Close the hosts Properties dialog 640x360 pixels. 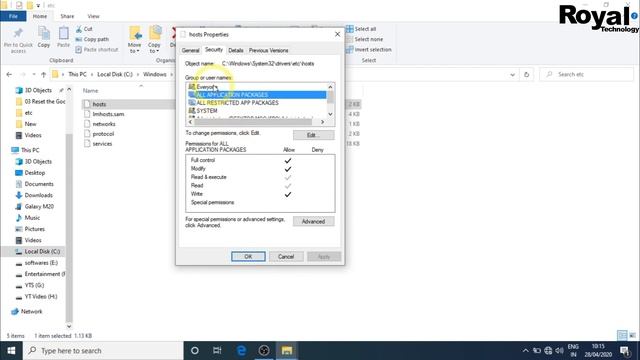[x=338, y=34]
